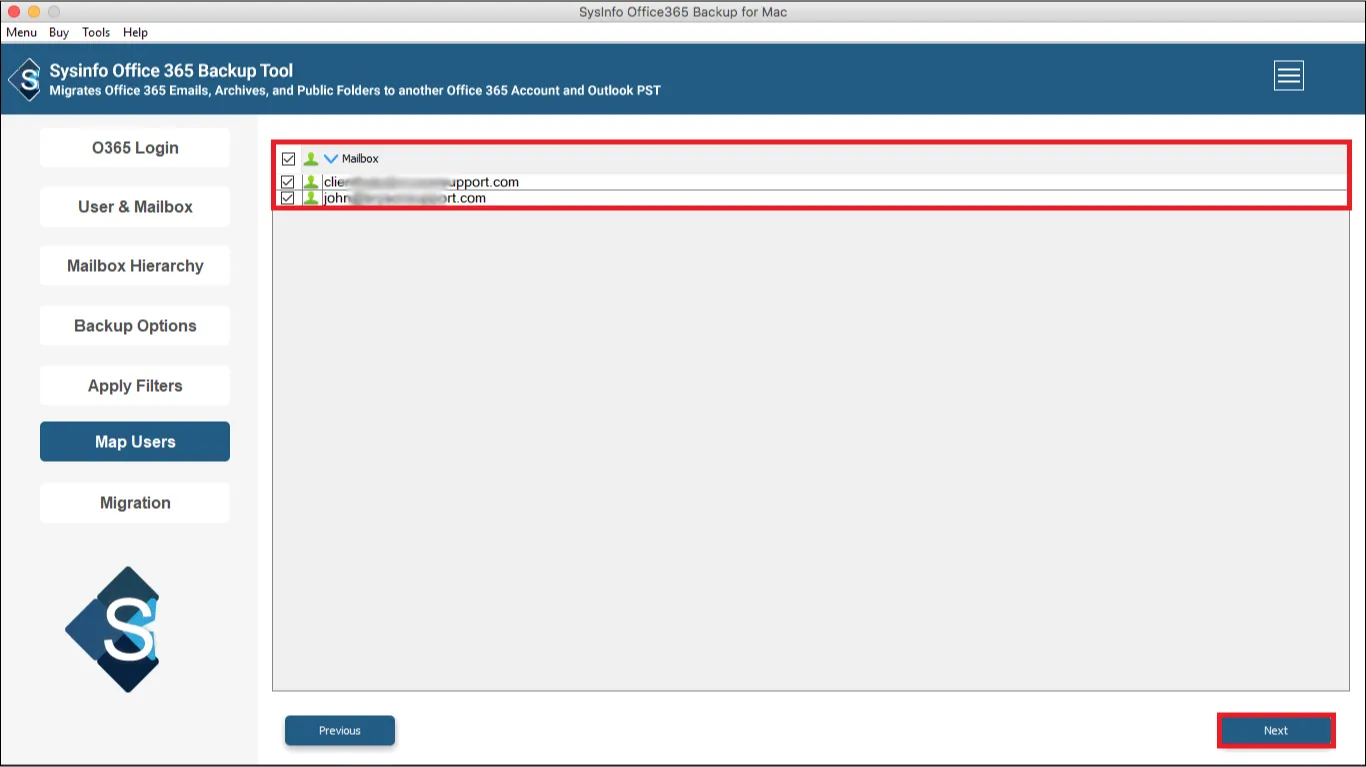
Task: Go to the O365 Login step
Action: point(135,148)
